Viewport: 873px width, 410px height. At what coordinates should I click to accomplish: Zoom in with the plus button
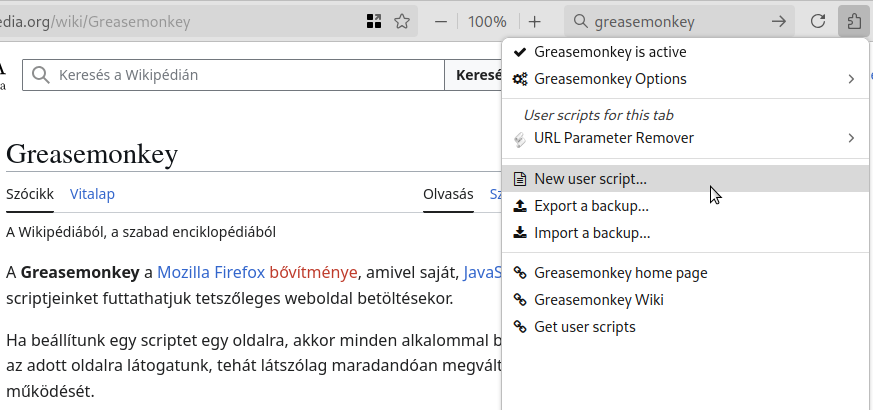pos(534,22)
